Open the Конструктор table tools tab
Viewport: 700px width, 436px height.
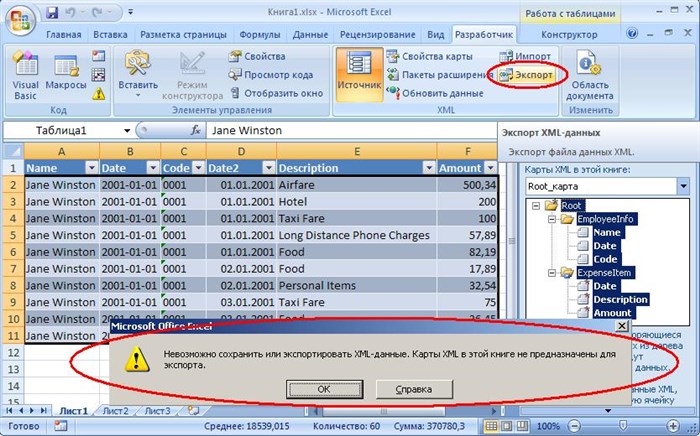pos(569,34)
